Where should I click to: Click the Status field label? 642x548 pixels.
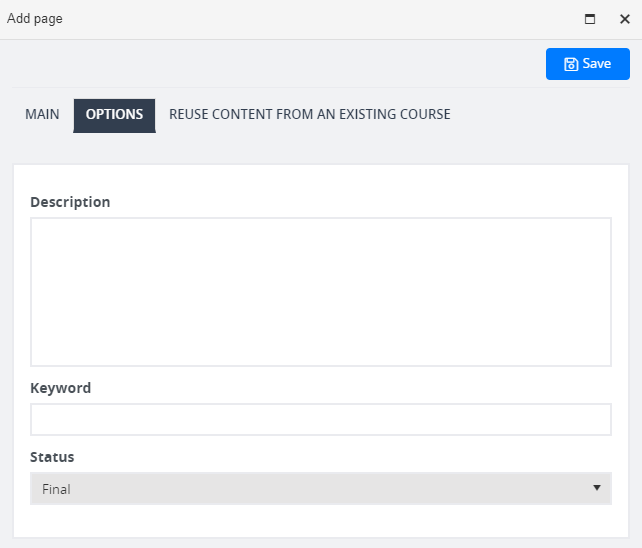click(52, 457)
